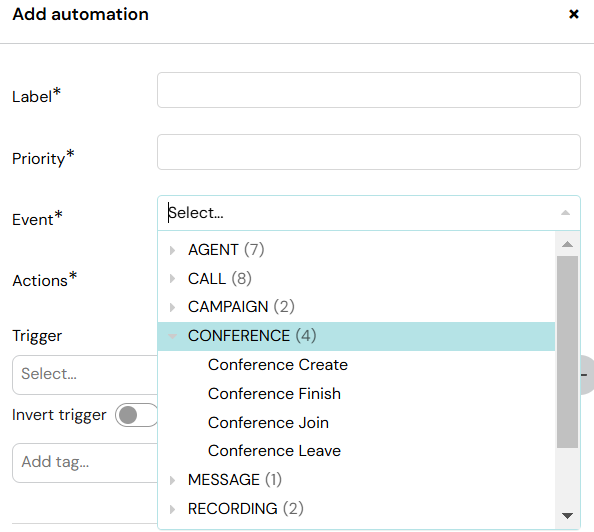Image resolution: width=594 pixels, height=532 pixels.
Task: Collapse the CONFERENCE group arrow
Action: pyautogui.click(x=172, y=336)
